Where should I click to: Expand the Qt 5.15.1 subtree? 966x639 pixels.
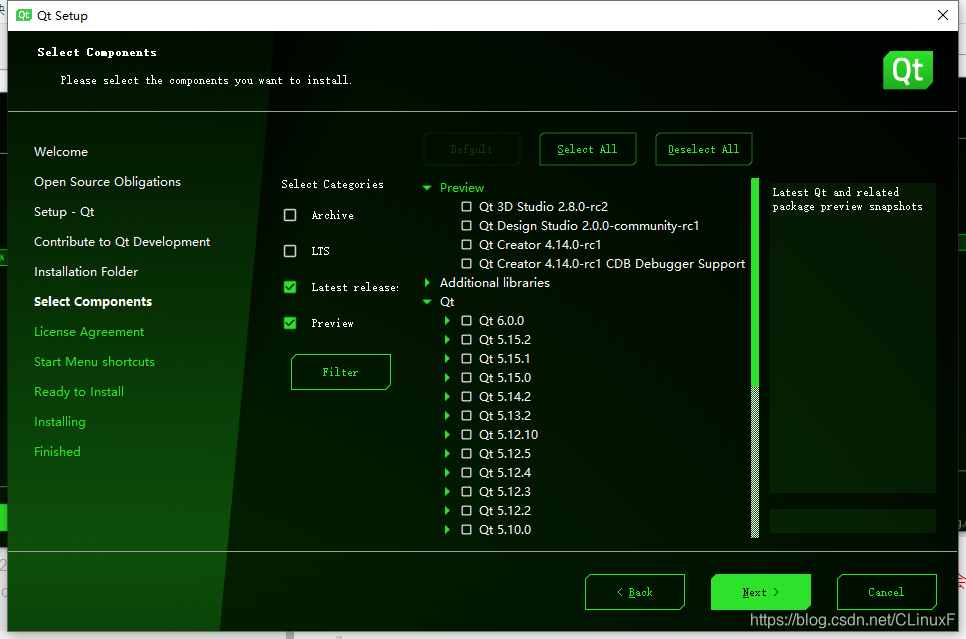click(x=447, y=359)
